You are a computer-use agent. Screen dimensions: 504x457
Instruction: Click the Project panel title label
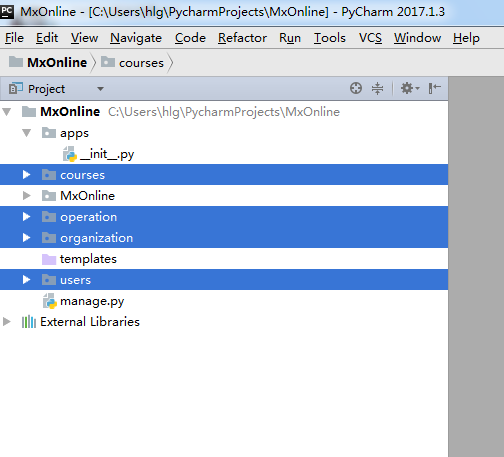click(46, 89)
